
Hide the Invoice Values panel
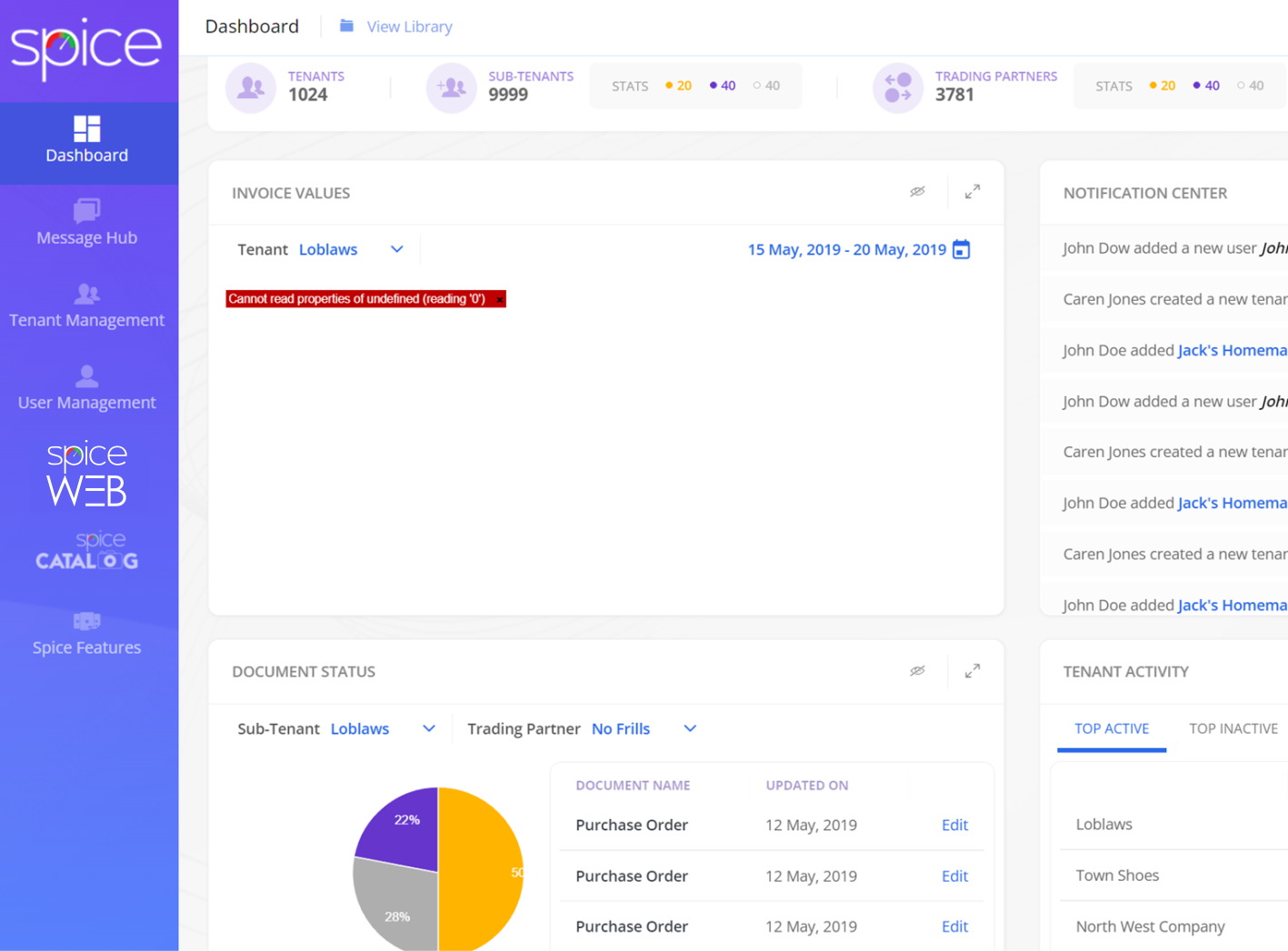(x=917, y=192)
